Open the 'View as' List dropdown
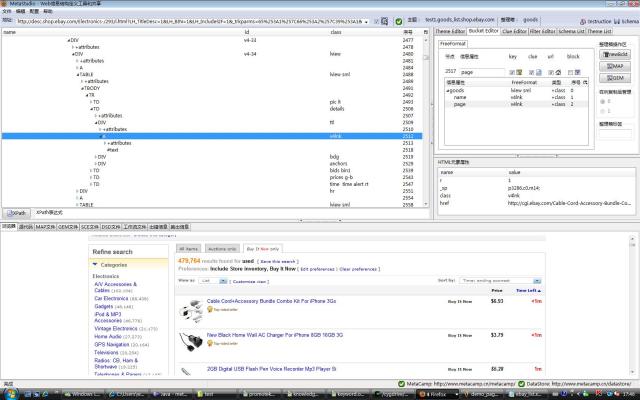Image resolution: width=640 pixels, height=400 pixels. click(213, 281)
